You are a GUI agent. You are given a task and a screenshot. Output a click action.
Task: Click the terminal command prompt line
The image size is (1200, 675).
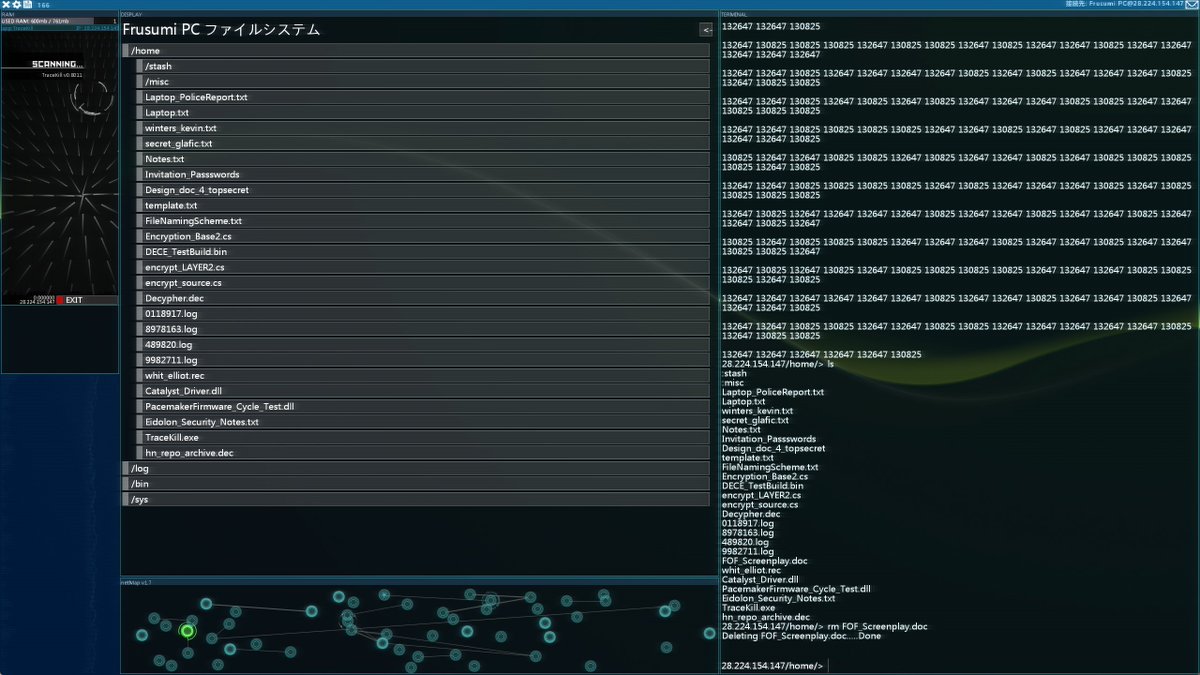tap(773, 665)
